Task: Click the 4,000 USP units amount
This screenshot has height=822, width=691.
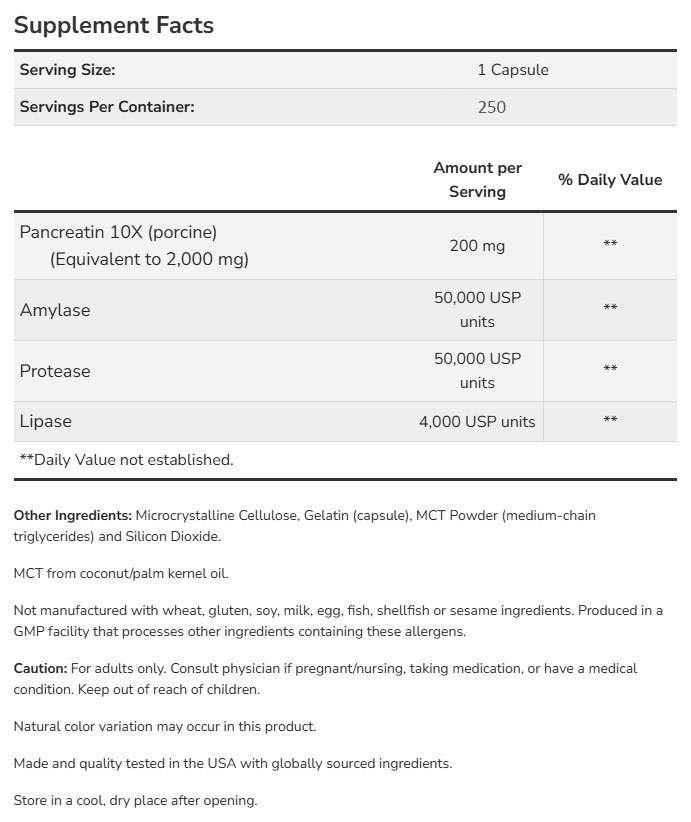Action: pyautogui.click(x=477, y=422)
